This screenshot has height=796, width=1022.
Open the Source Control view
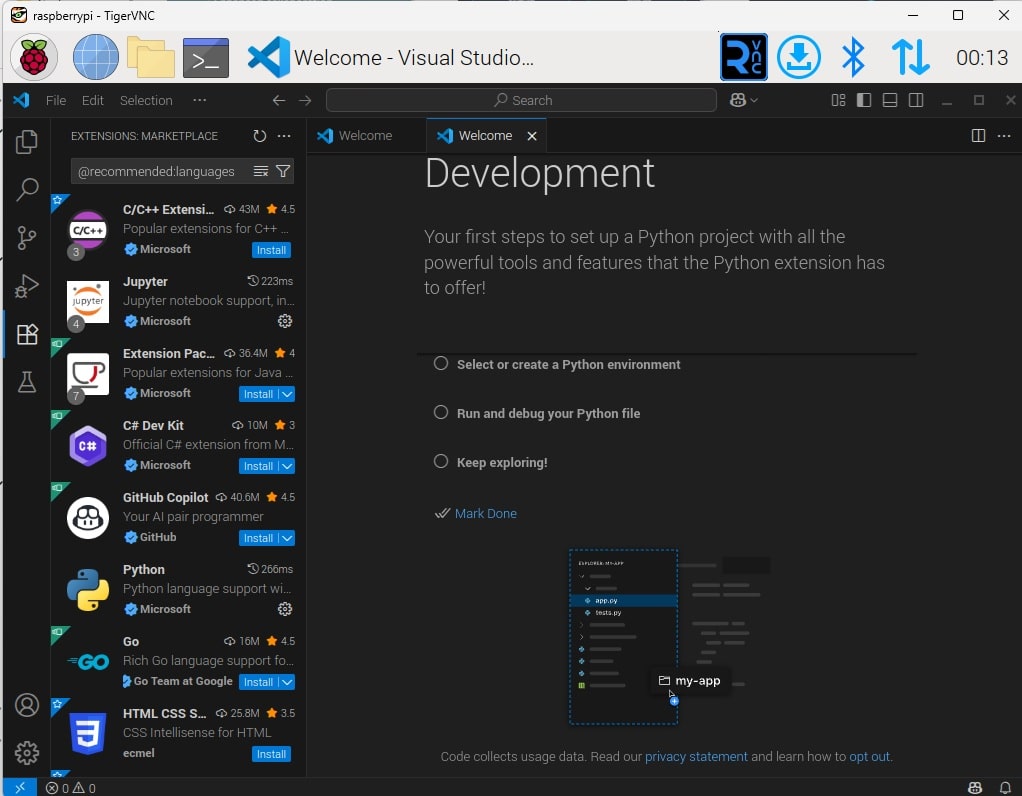pos(27,238)
